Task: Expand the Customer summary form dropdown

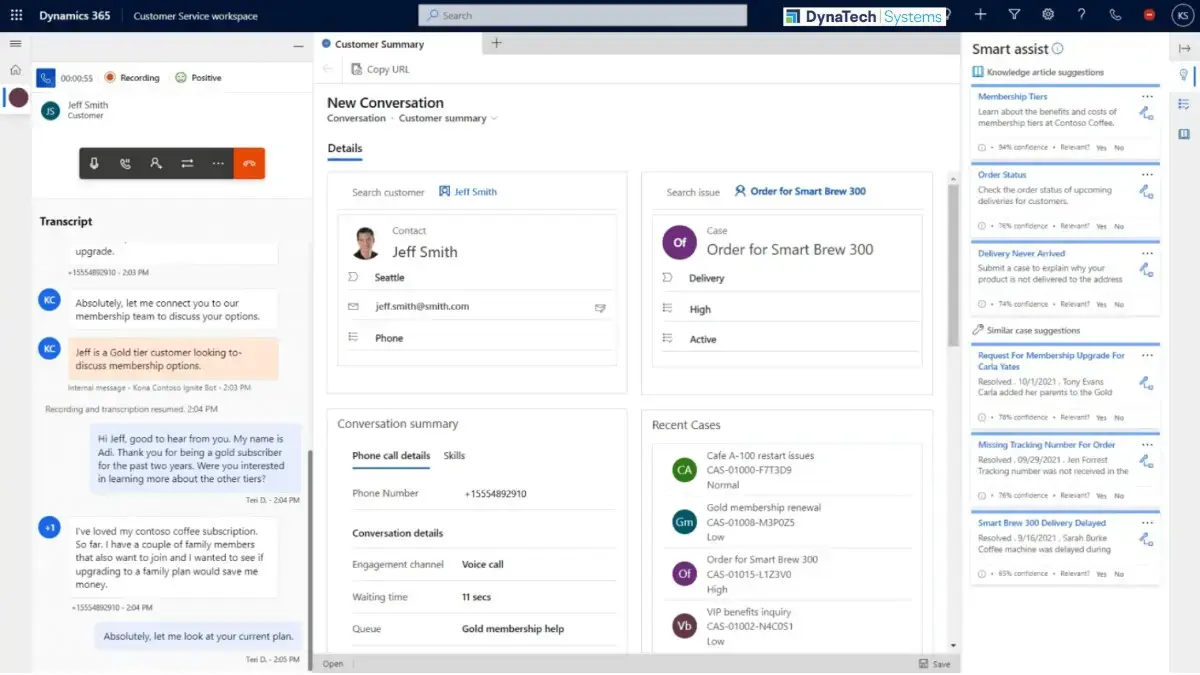Action: pyautogui.click(x=494, y=118)
